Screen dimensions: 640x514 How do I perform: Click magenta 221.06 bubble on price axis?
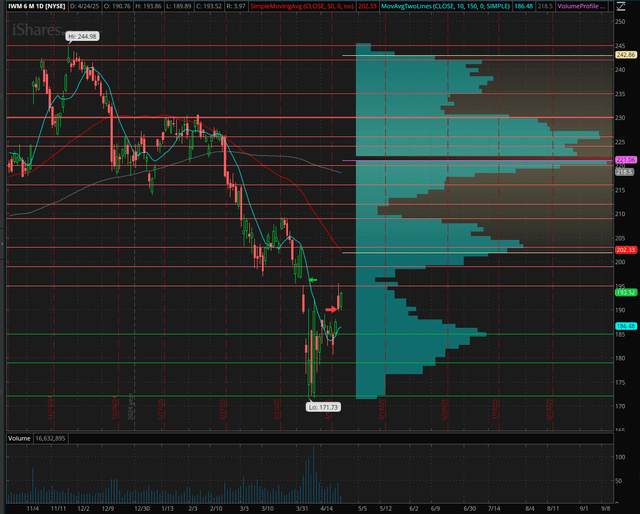pos(626,160)
